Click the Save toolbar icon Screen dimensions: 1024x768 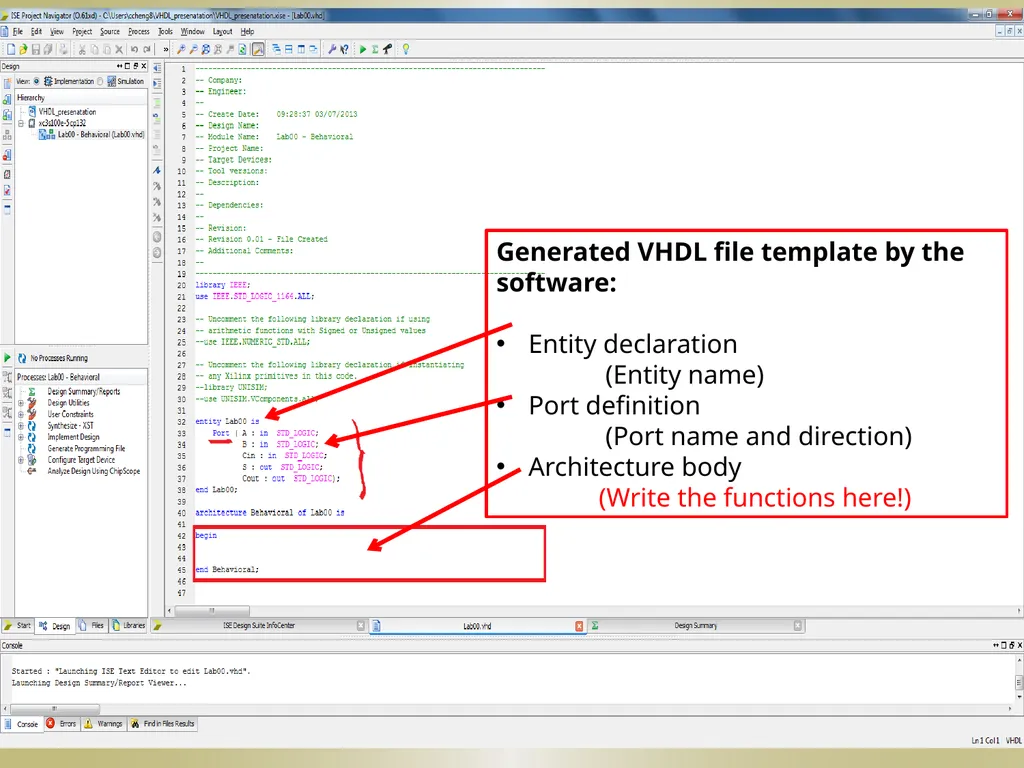tap(35, 49)
